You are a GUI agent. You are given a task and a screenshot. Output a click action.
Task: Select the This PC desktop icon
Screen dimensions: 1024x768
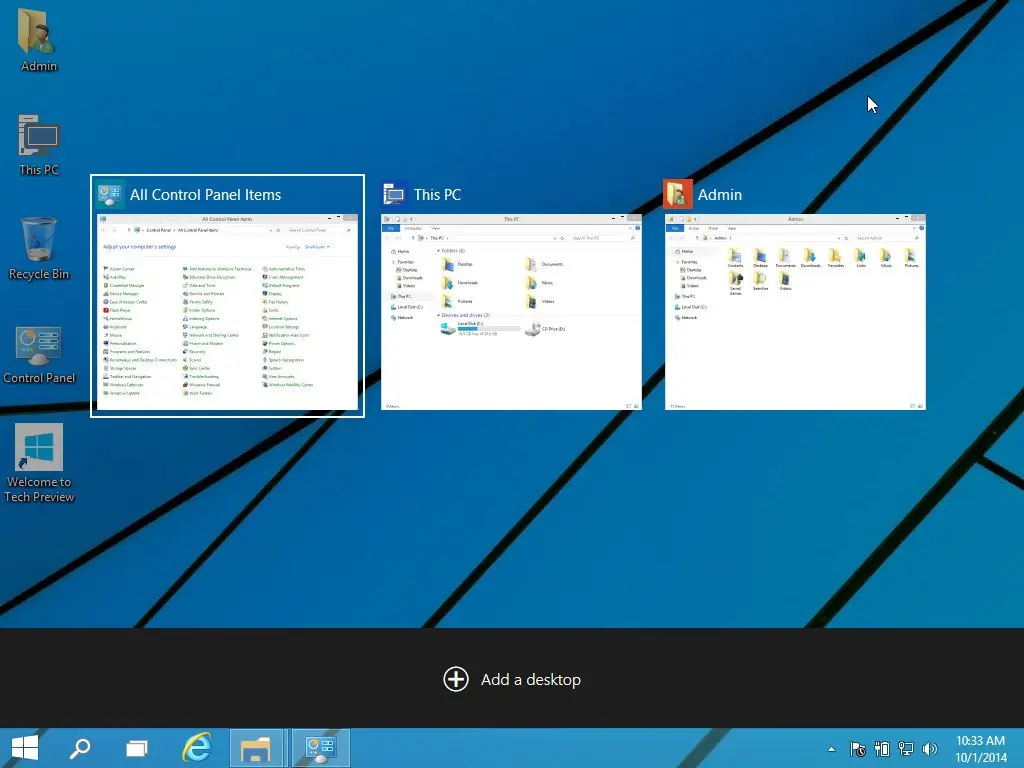(39, 145)
